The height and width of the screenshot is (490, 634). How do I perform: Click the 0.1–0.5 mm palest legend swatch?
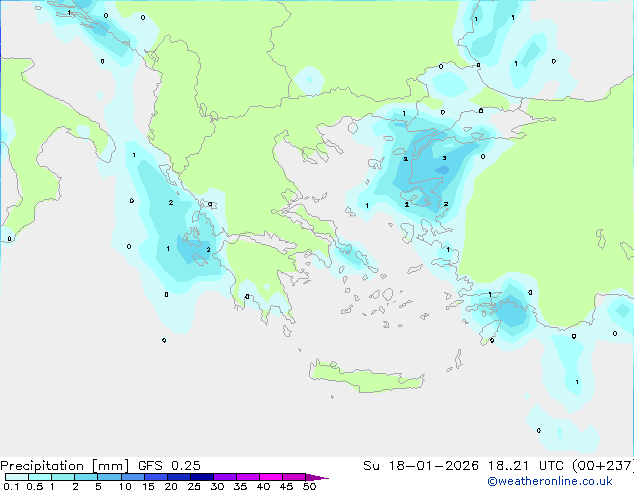pyautogui.click(x=17, y=477)
